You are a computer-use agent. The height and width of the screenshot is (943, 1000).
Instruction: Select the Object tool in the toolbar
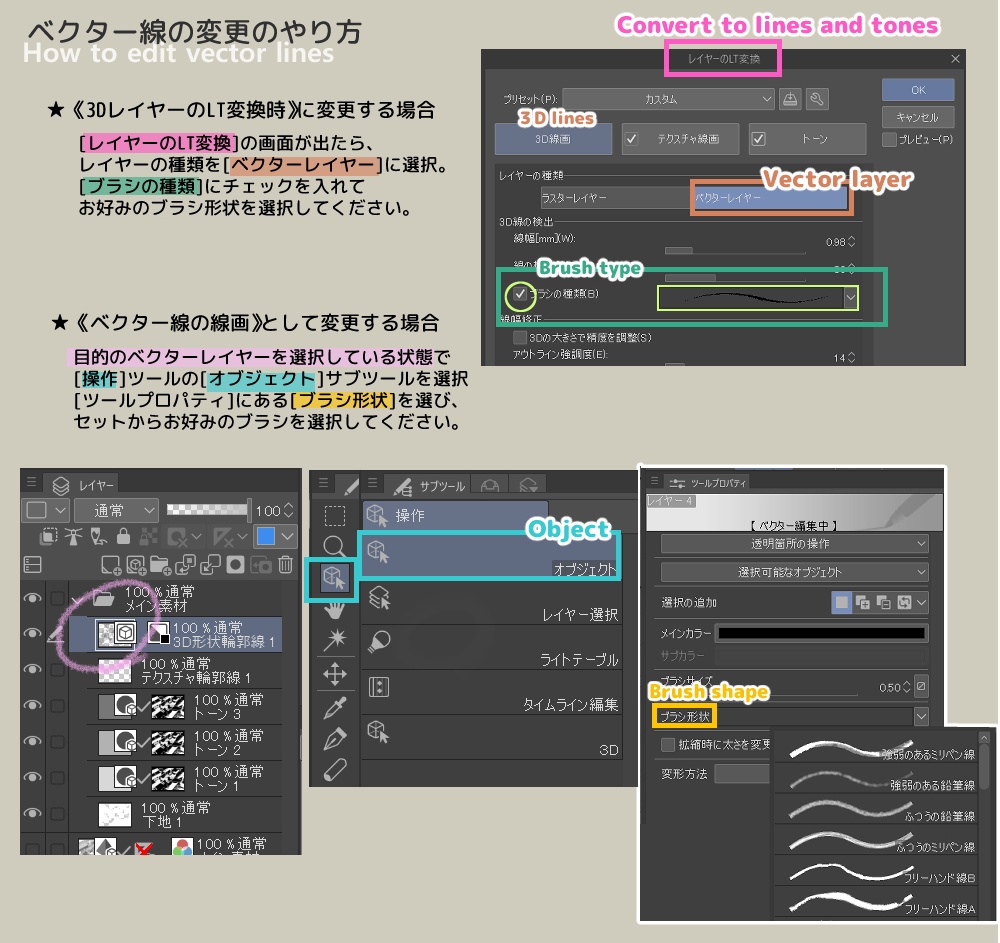pos(333,578)
